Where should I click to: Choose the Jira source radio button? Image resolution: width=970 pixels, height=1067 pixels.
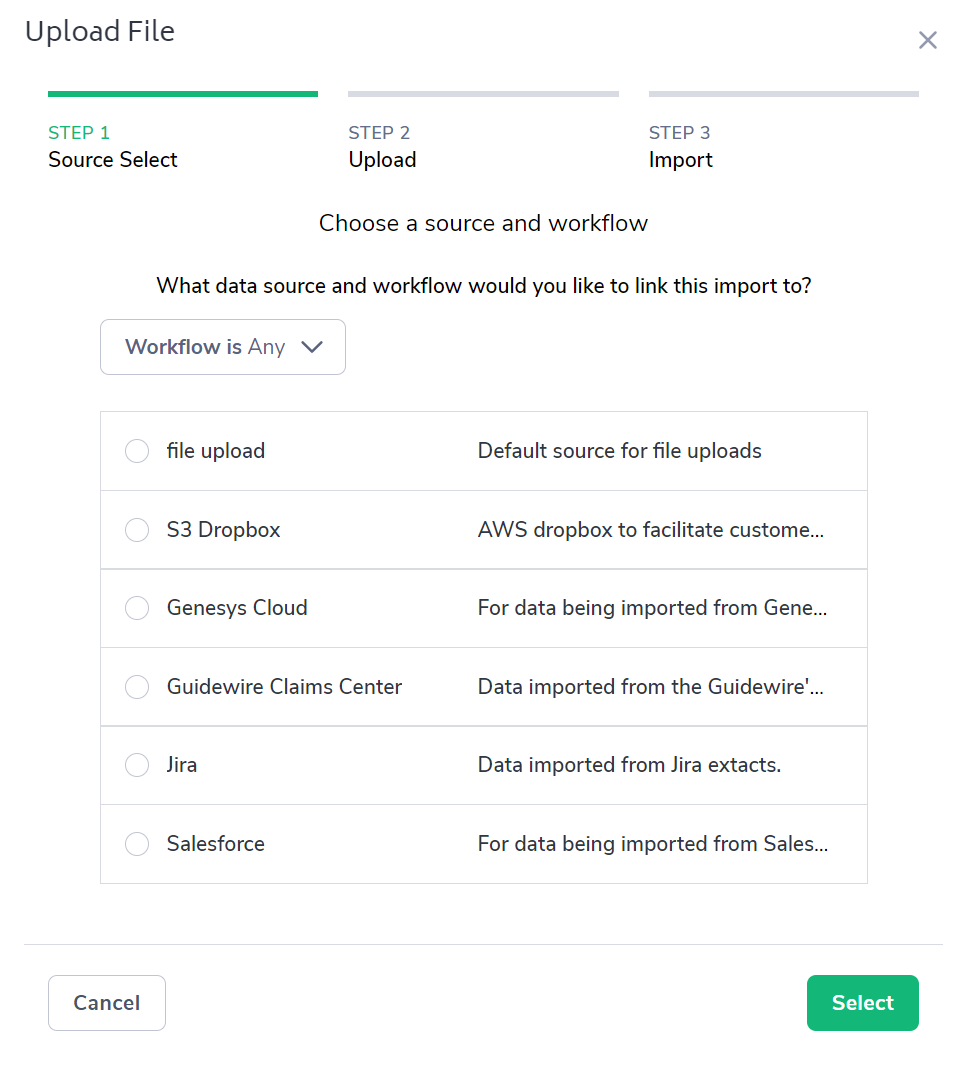click(137, 765)
